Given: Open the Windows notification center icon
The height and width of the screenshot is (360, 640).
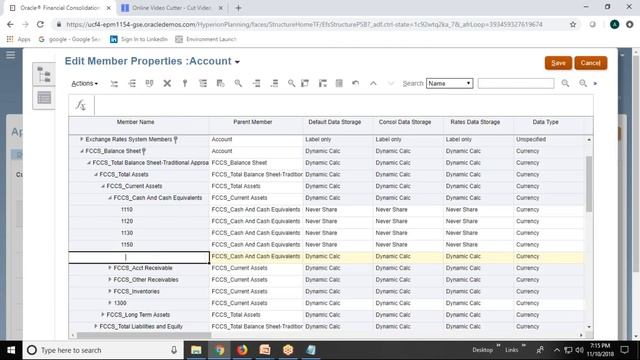Looking at the screenshot, I should pyautogui.click(x=624, y=350).
